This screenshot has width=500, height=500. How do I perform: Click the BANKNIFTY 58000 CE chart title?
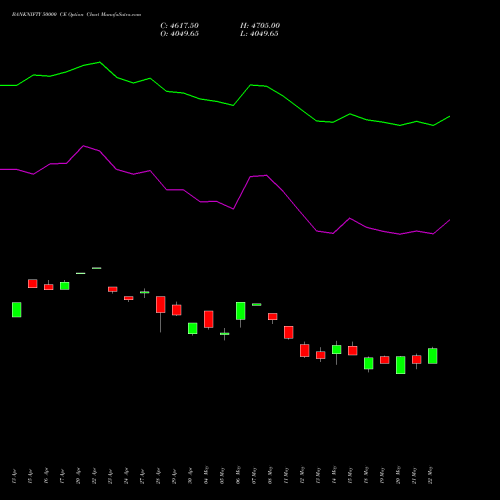coord(76,15)
